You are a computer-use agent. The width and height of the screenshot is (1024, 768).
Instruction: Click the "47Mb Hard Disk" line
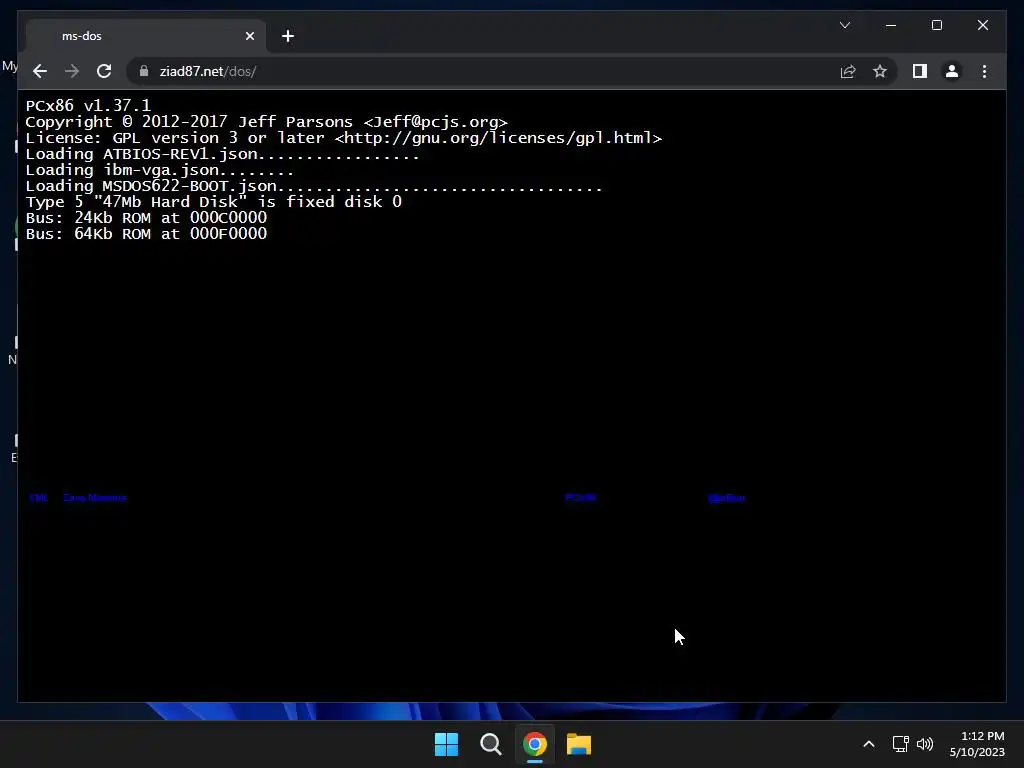point(214,202)
